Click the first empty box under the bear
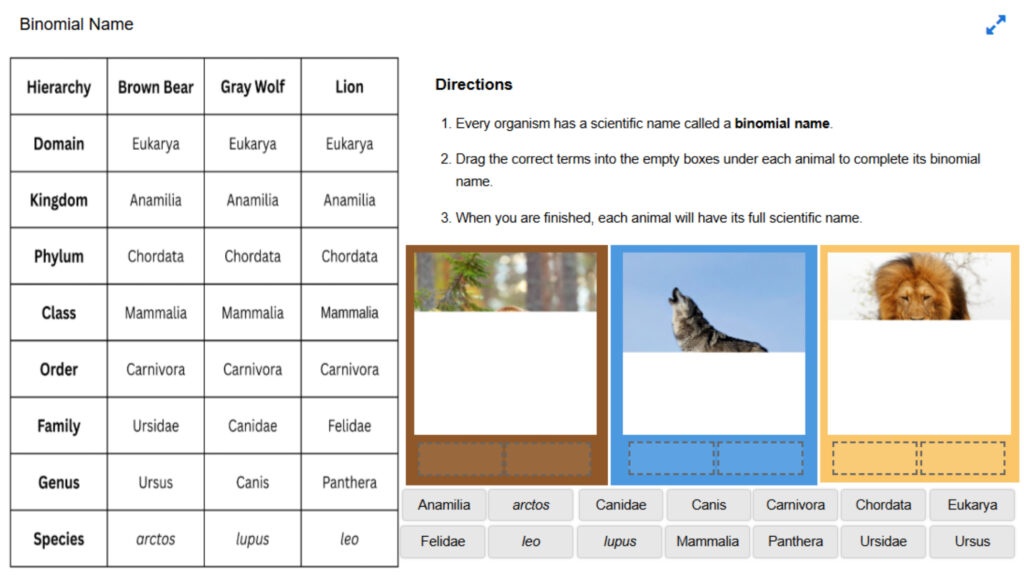Viewport: 1024px width, 576px height. pyautogui.click(x=460, y=458)
